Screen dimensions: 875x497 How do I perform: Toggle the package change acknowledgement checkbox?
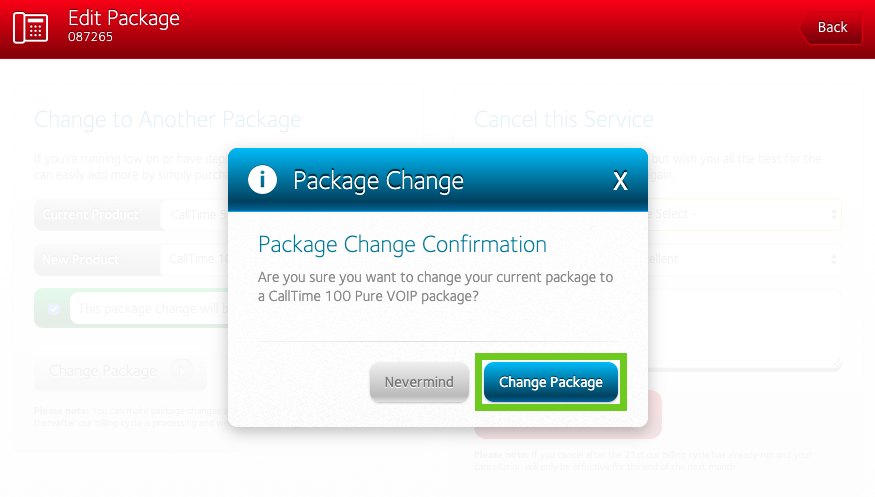tap(54, 309)
